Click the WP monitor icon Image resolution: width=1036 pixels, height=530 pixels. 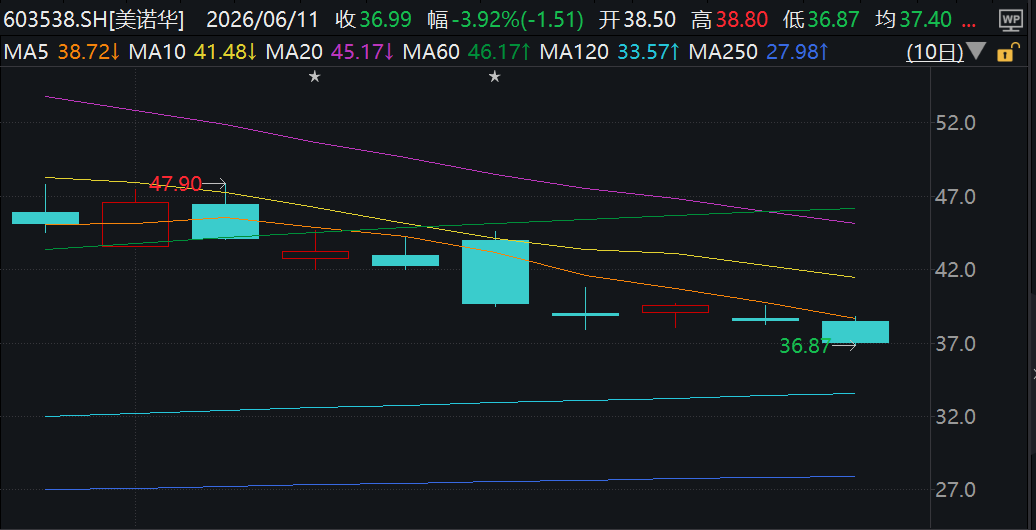(x=1010, y=20)
